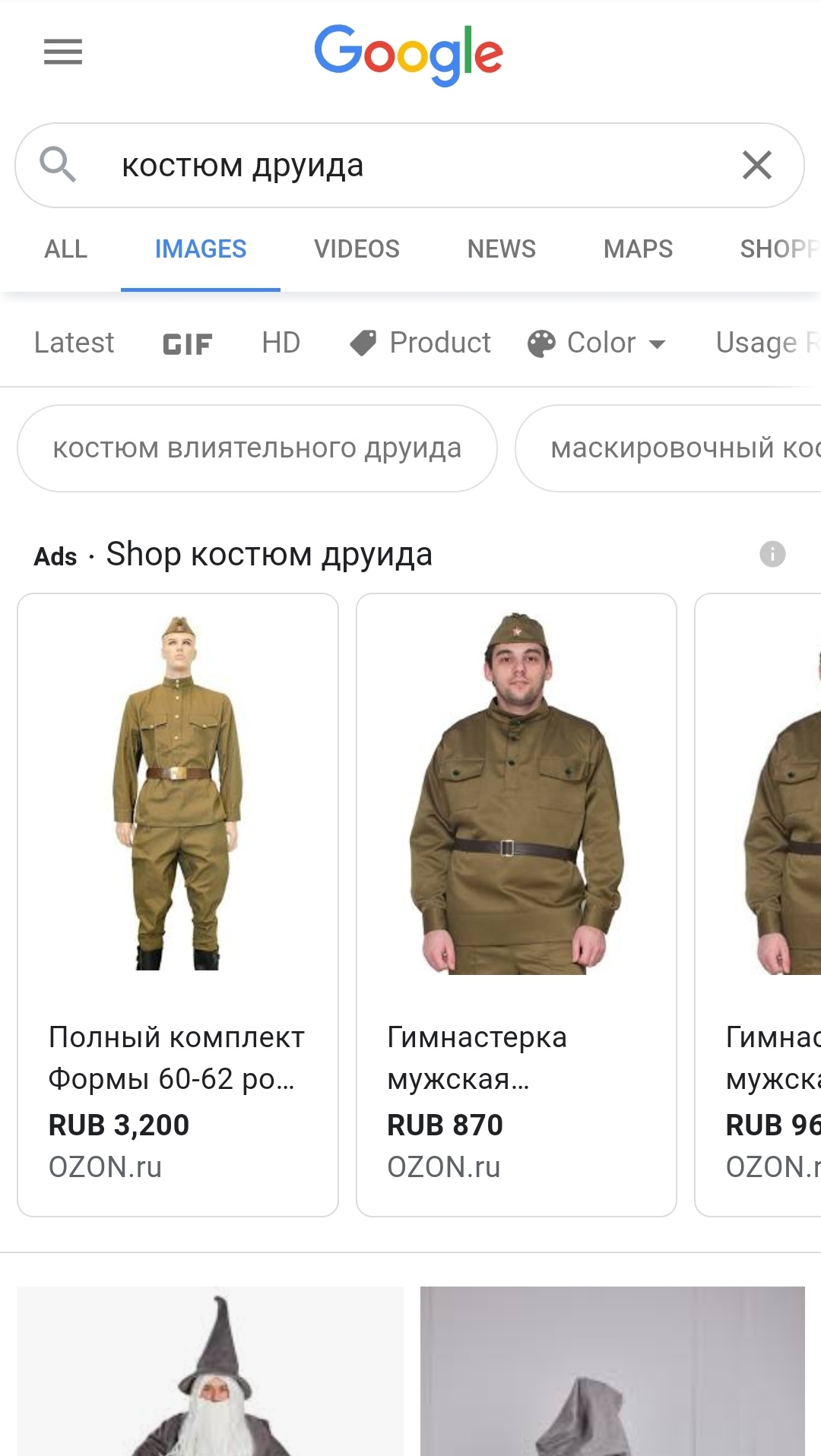
Task: Open the ads info icon
Action: tap(772, 554)
